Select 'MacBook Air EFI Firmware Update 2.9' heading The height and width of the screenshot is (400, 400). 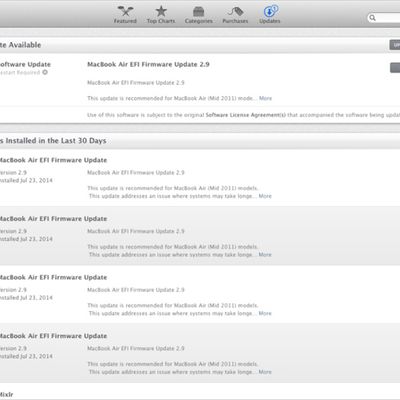(148, 64)
